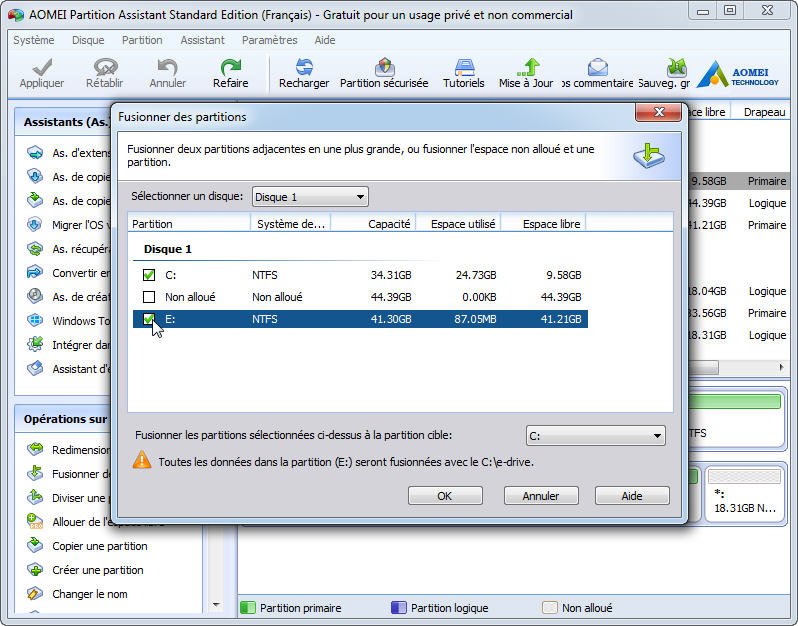Open the Partition sécurisée shield icon
The image size is (798, 626).
[x=384, y=67]
